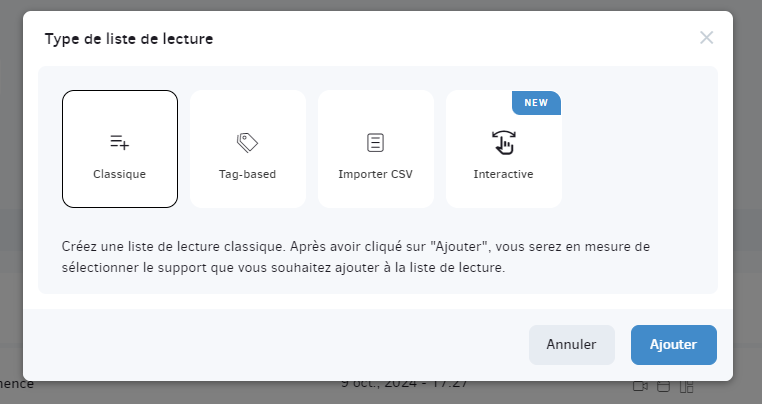Confirm with the blue Ajouter button
Viewport: 762px width, 404px height.
(x=674, y=345)
